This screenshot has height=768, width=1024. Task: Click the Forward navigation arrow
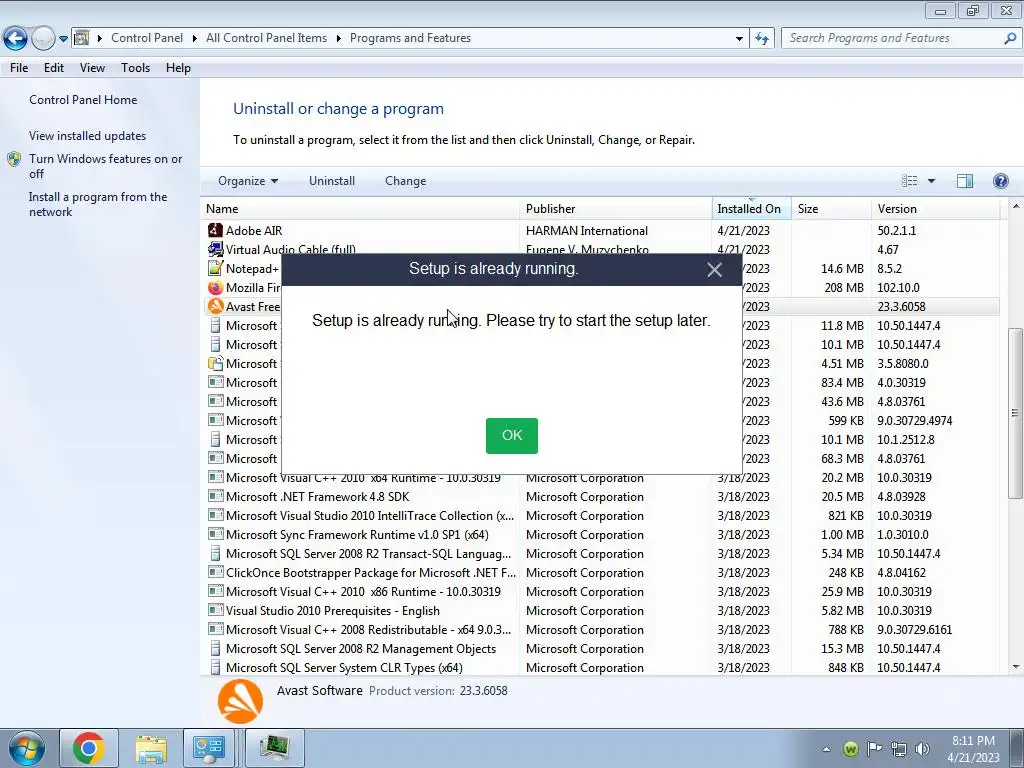pyautogui.click(x=43, y=39)
